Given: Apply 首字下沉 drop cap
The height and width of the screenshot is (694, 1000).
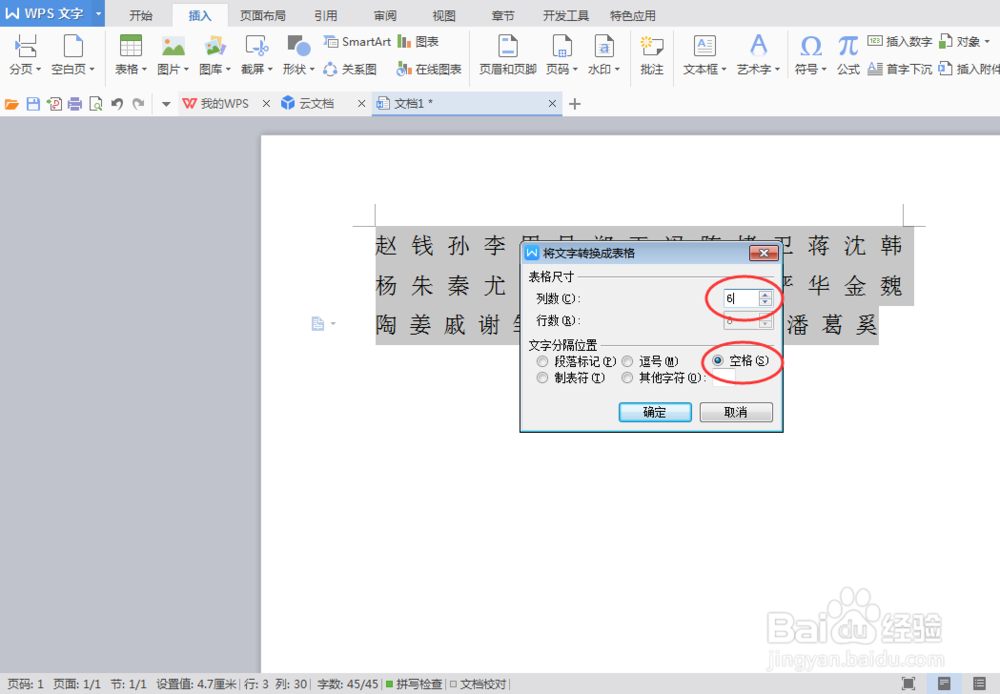Looking at the screenshot, I should click(900, 69).
